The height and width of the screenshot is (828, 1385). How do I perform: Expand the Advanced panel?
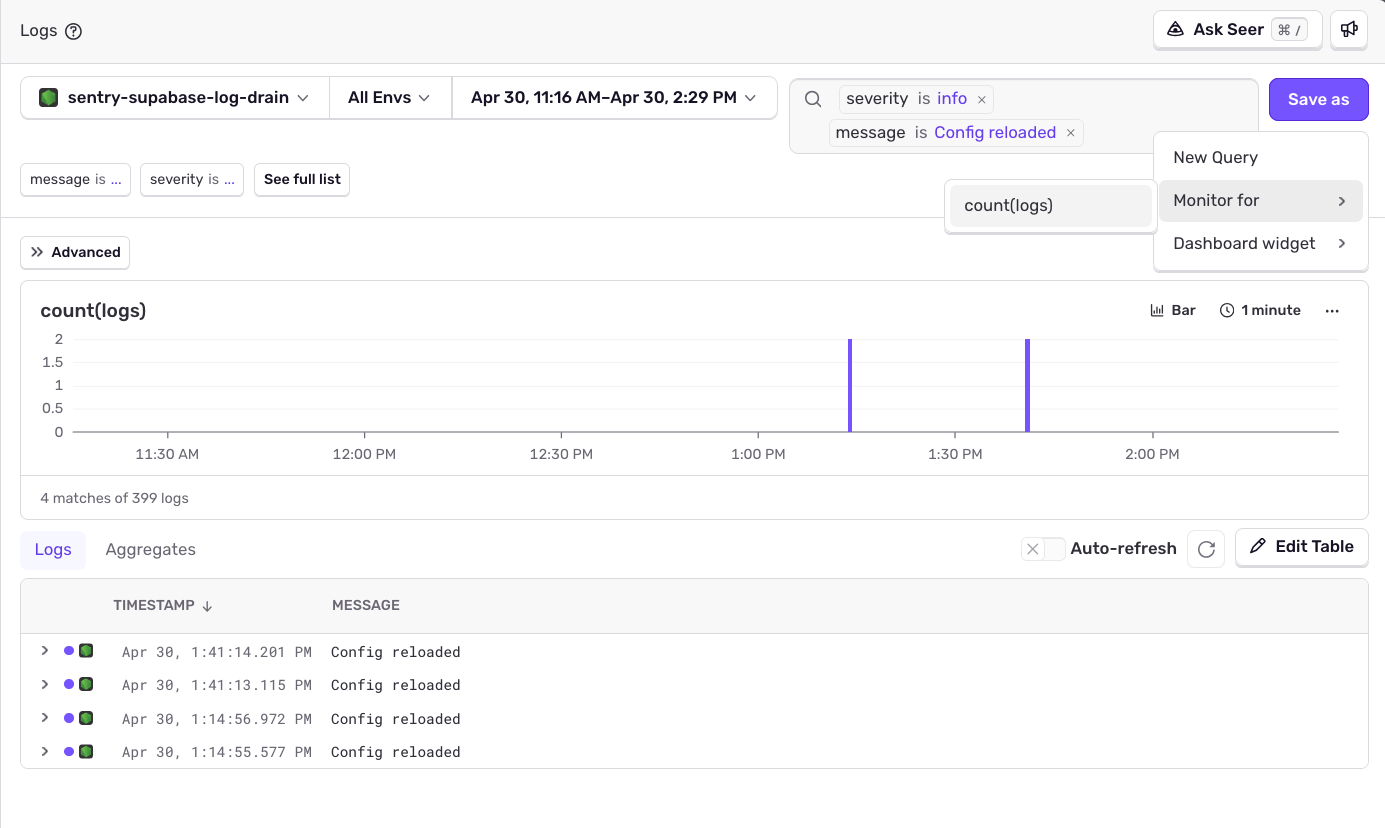pos(75,252)
